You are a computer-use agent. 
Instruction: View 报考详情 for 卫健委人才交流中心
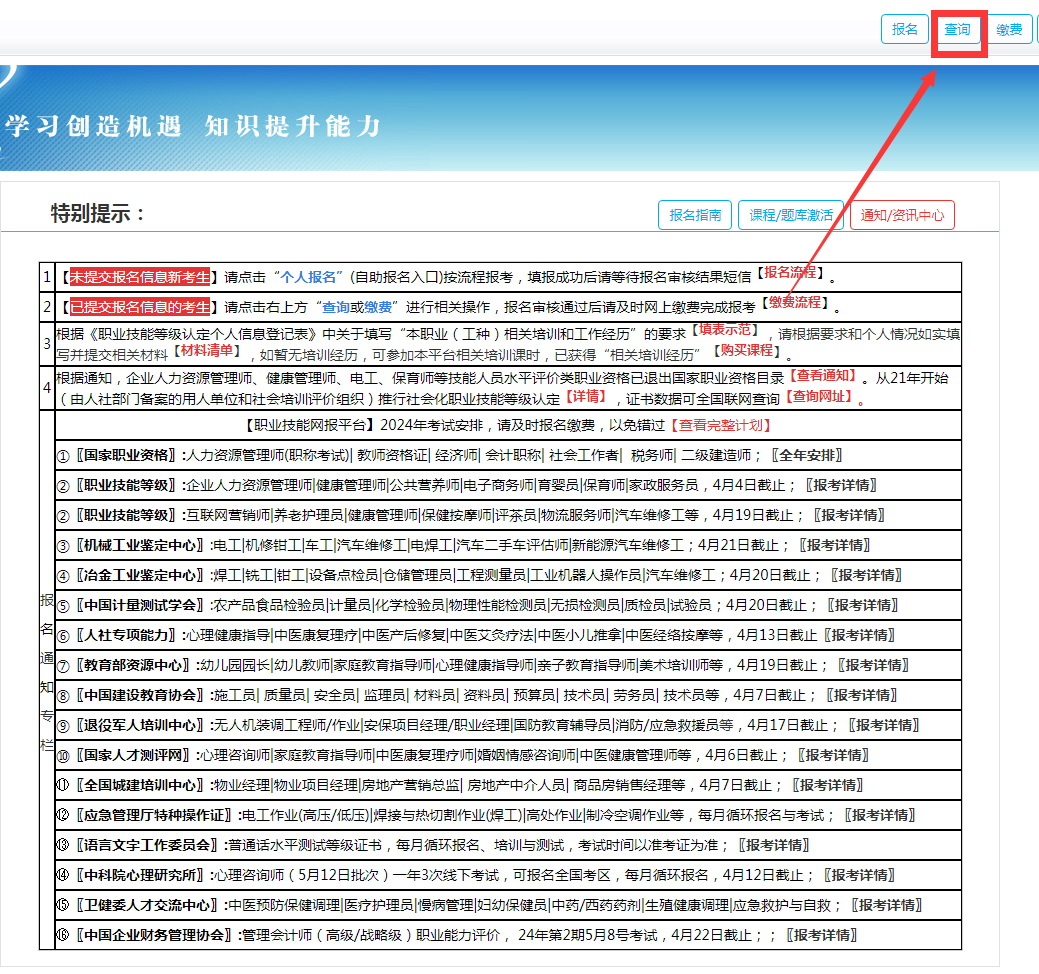[887, 905]
